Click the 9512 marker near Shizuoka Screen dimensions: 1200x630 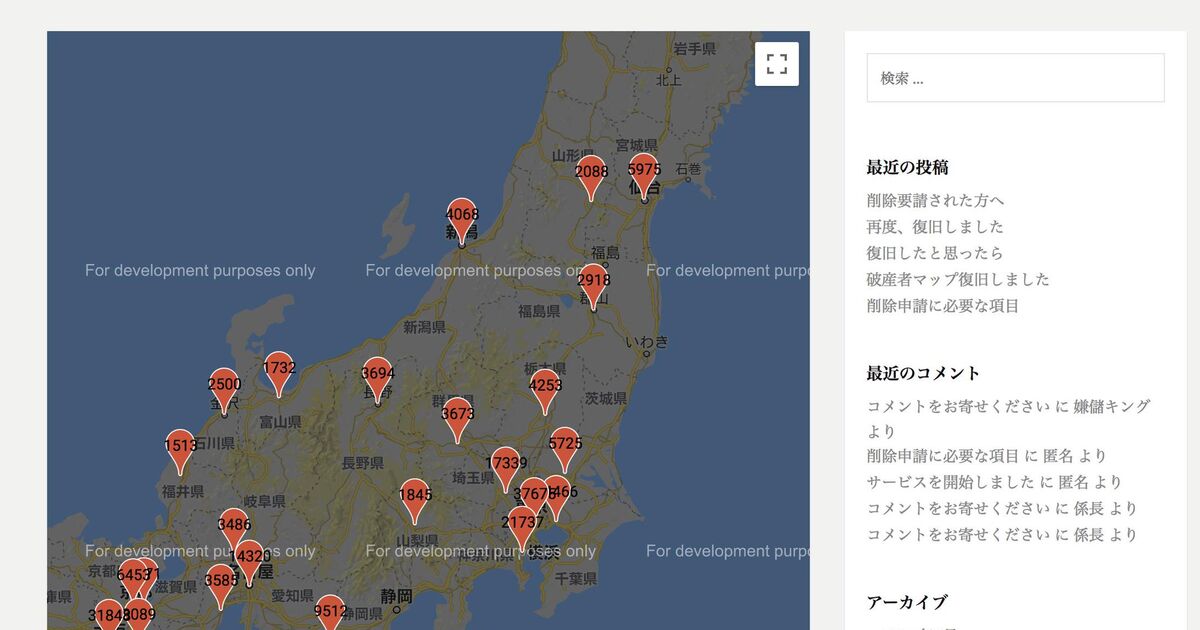coord(330,614)
